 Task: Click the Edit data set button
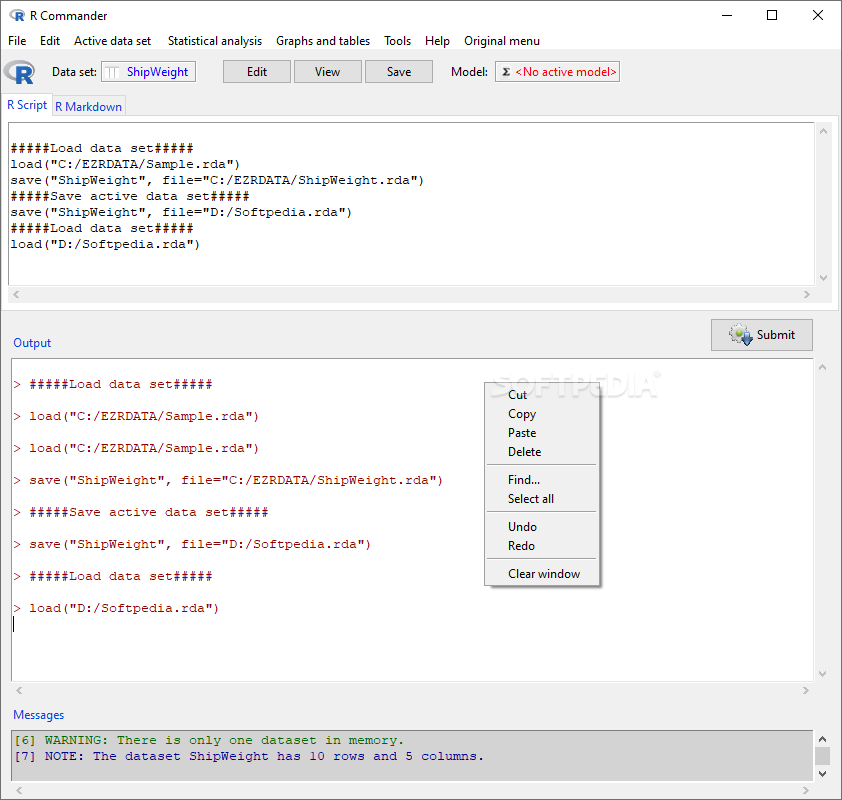[x=257, y=72]
